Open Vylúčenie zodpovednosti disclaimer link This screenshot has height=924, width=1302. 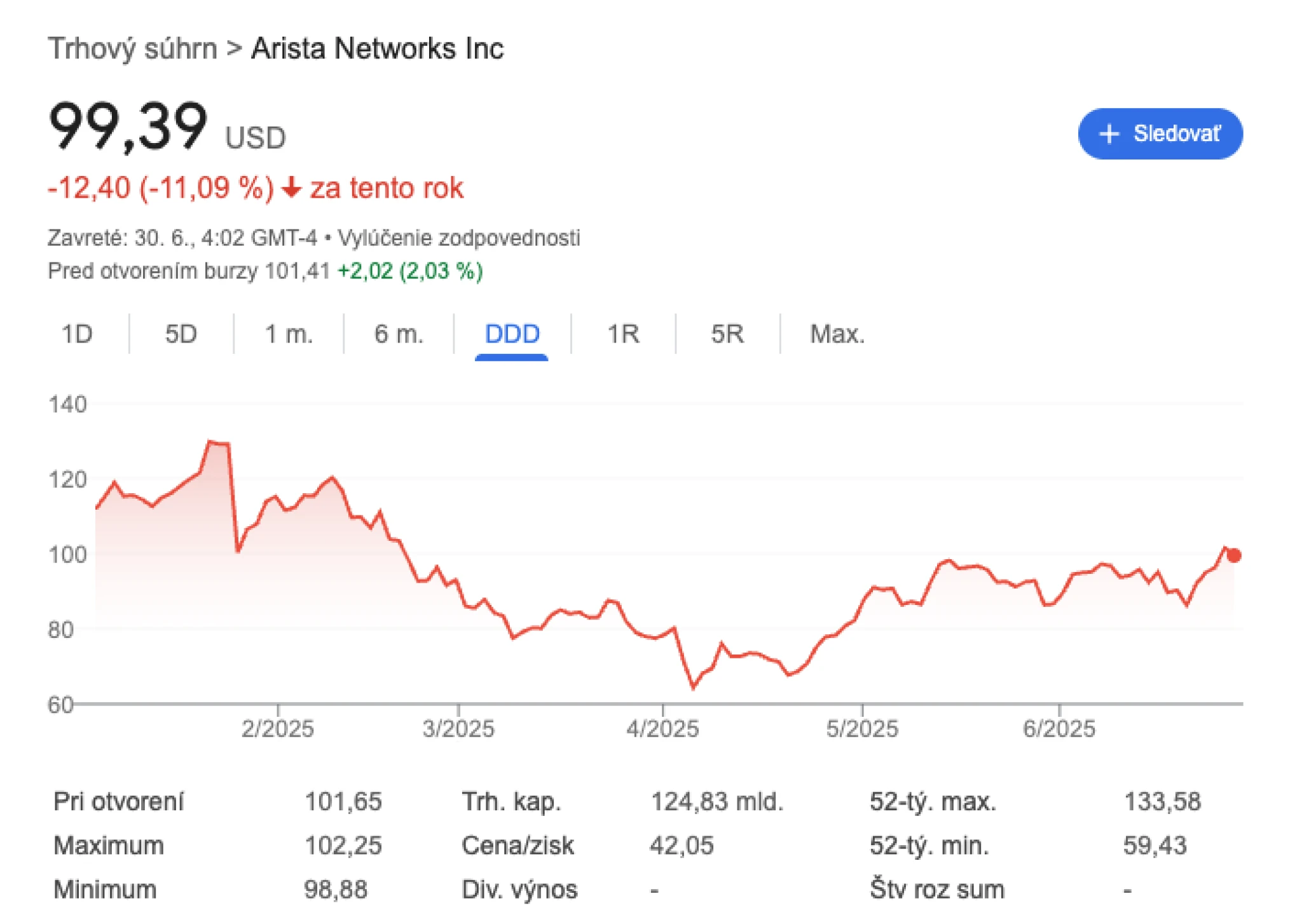[459, 238]
